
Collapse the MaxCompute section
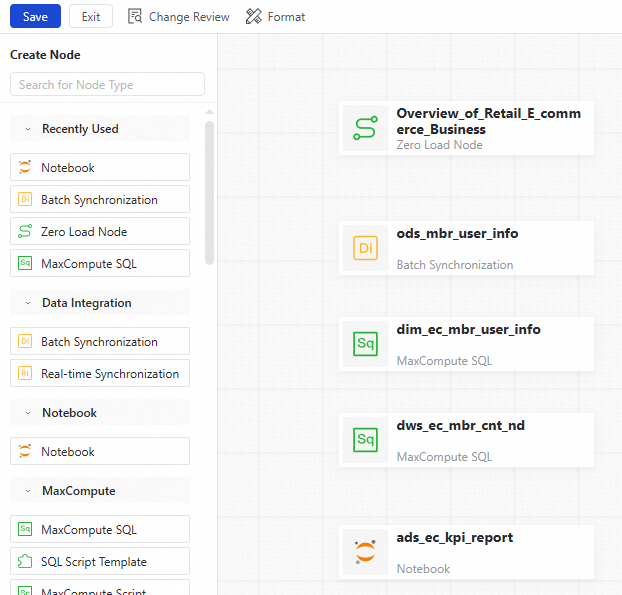[x=28, y=491]
